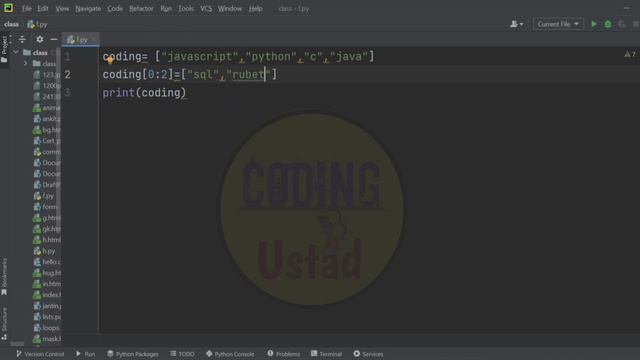Expand the nested class subfolder

coord(26,64)
